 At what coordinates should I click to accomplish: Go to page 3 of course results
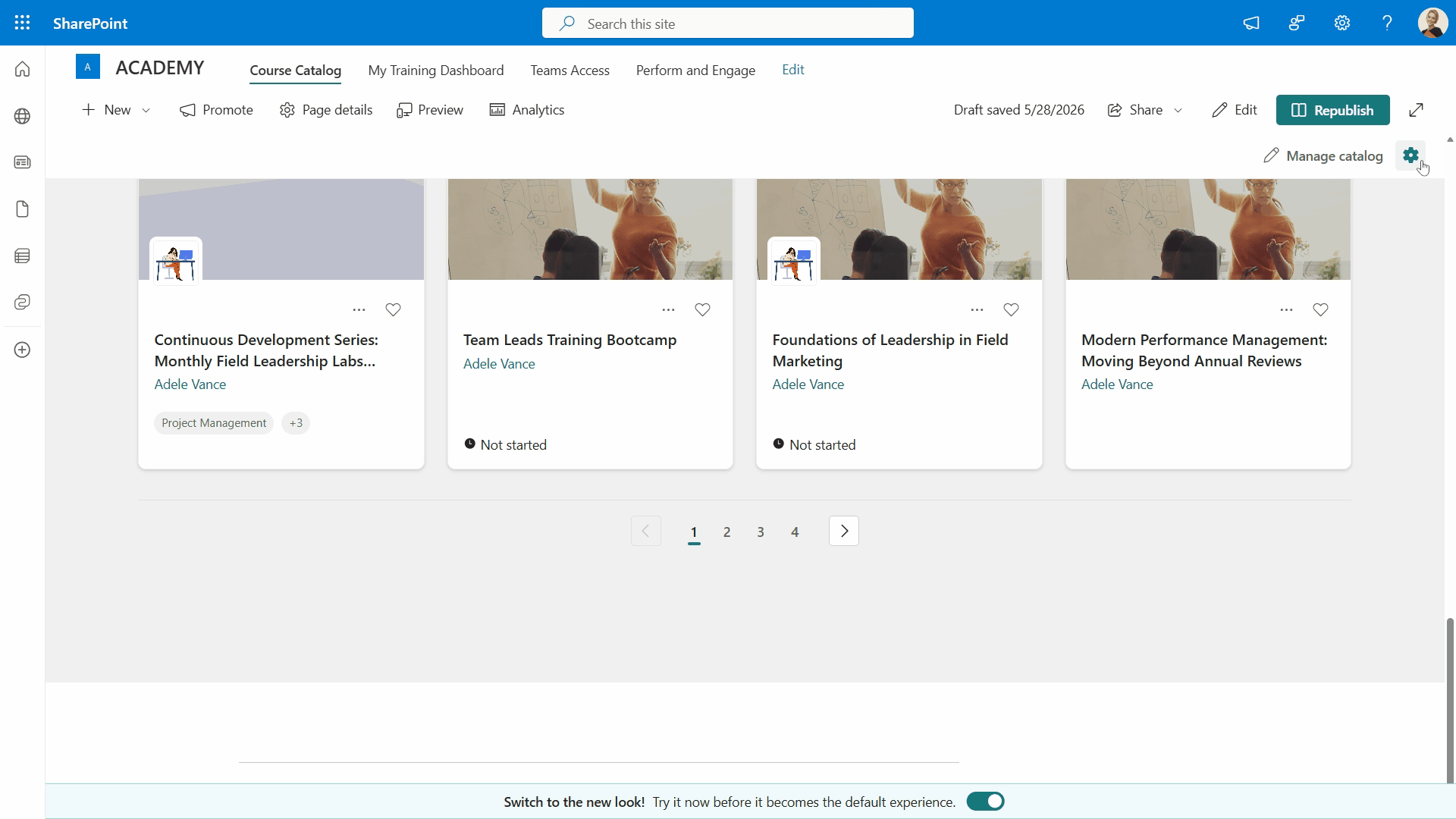pos(761,532)
